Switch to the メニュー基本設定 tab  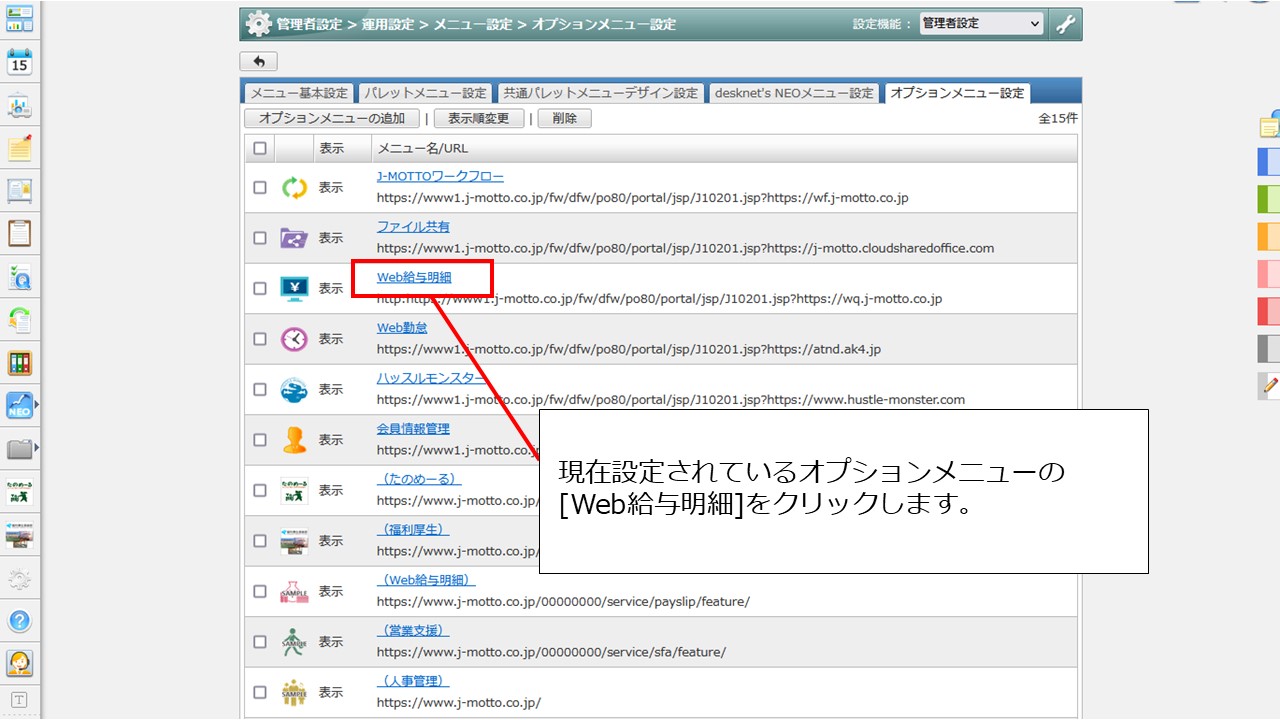[299, 93]
